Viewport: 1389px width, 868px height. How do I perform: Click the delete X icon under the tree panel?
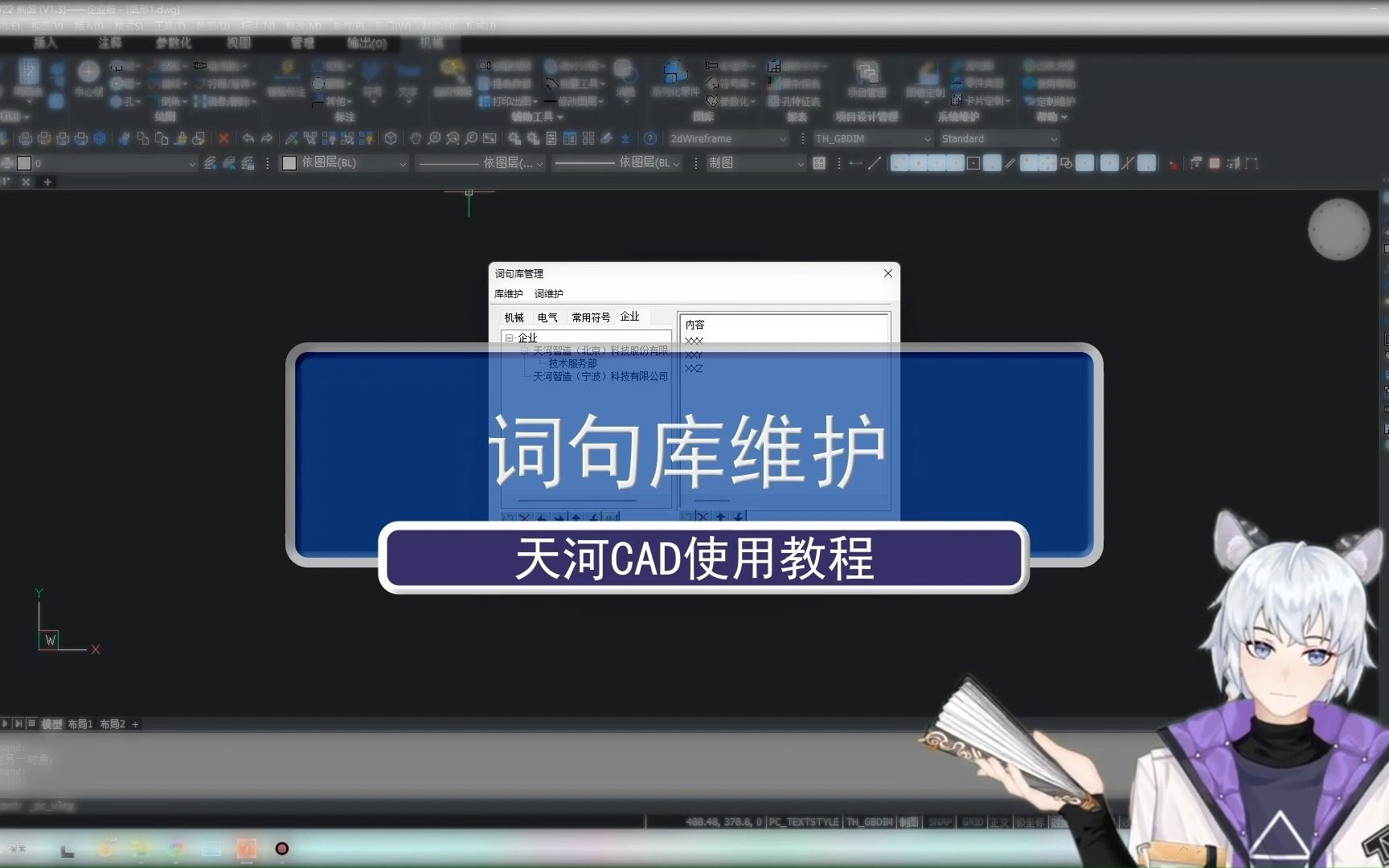click(525, 517)
